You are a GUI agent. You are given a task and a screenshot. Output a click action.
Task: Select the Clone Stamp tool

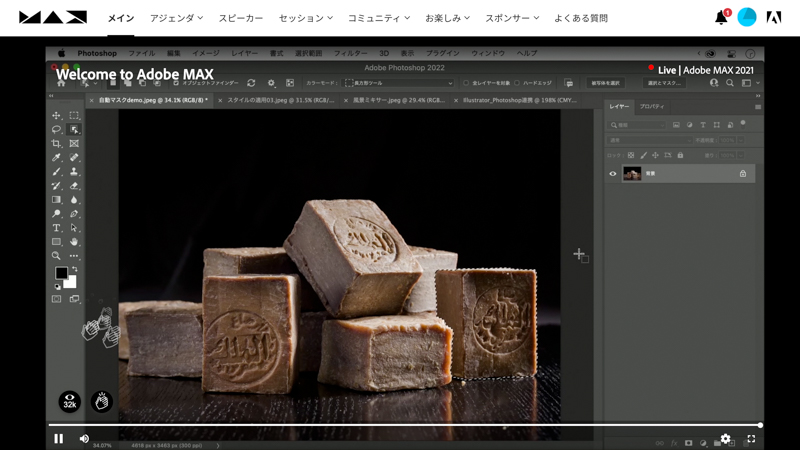(x=74, y=172)
